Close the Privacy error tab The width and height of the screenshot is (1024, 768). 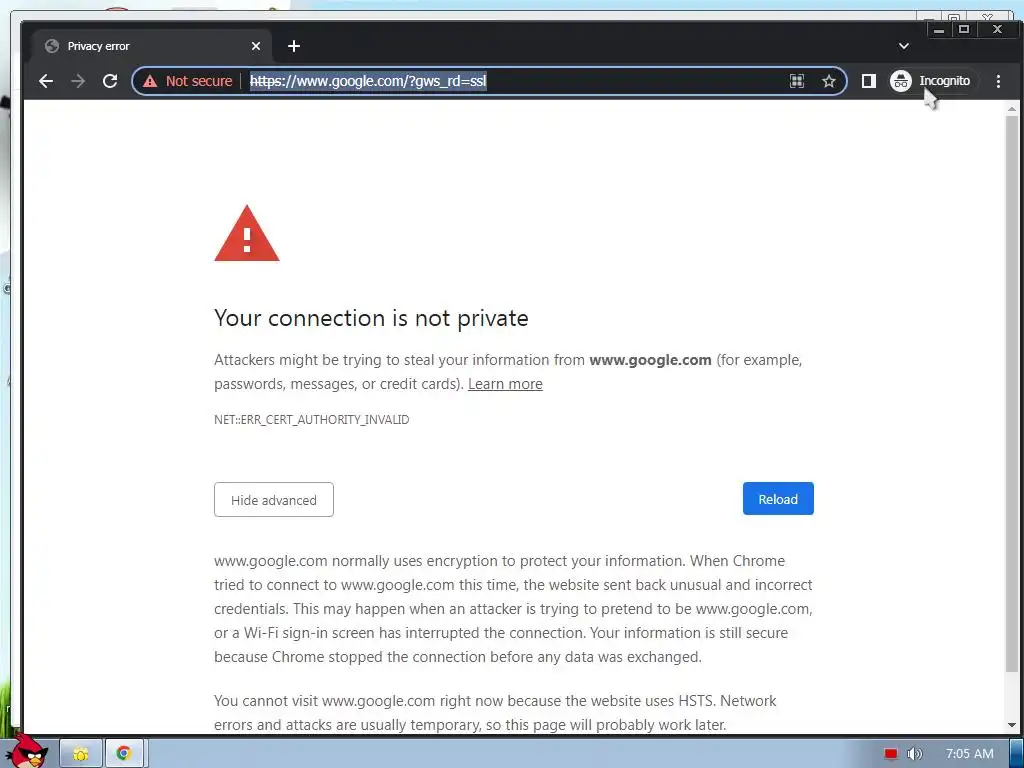[x=256, y=46]
